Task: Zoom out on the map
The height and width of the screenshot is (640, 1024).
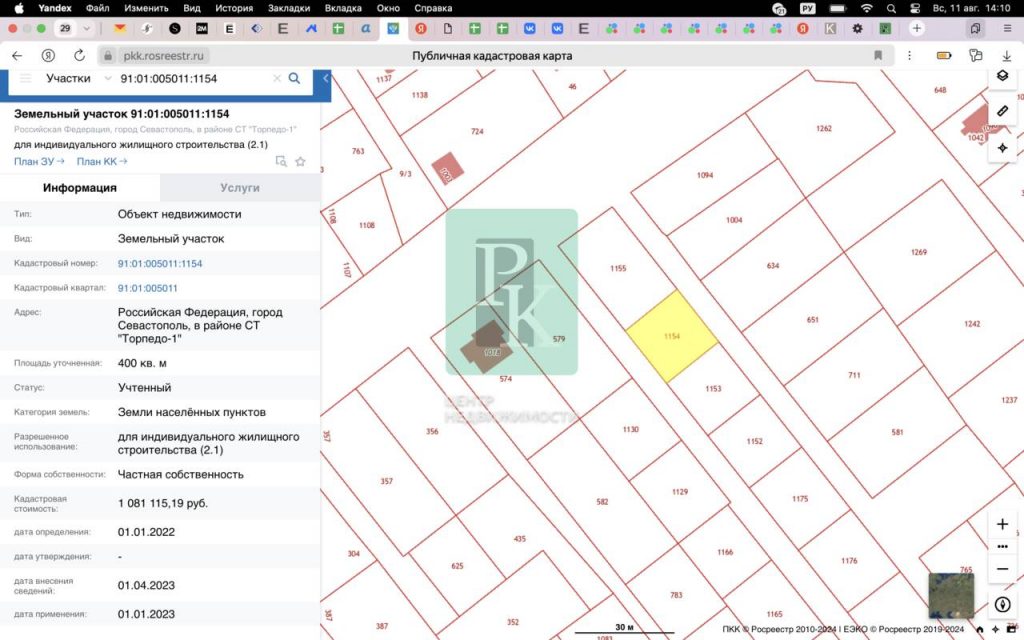Action: coord(1002,569)
